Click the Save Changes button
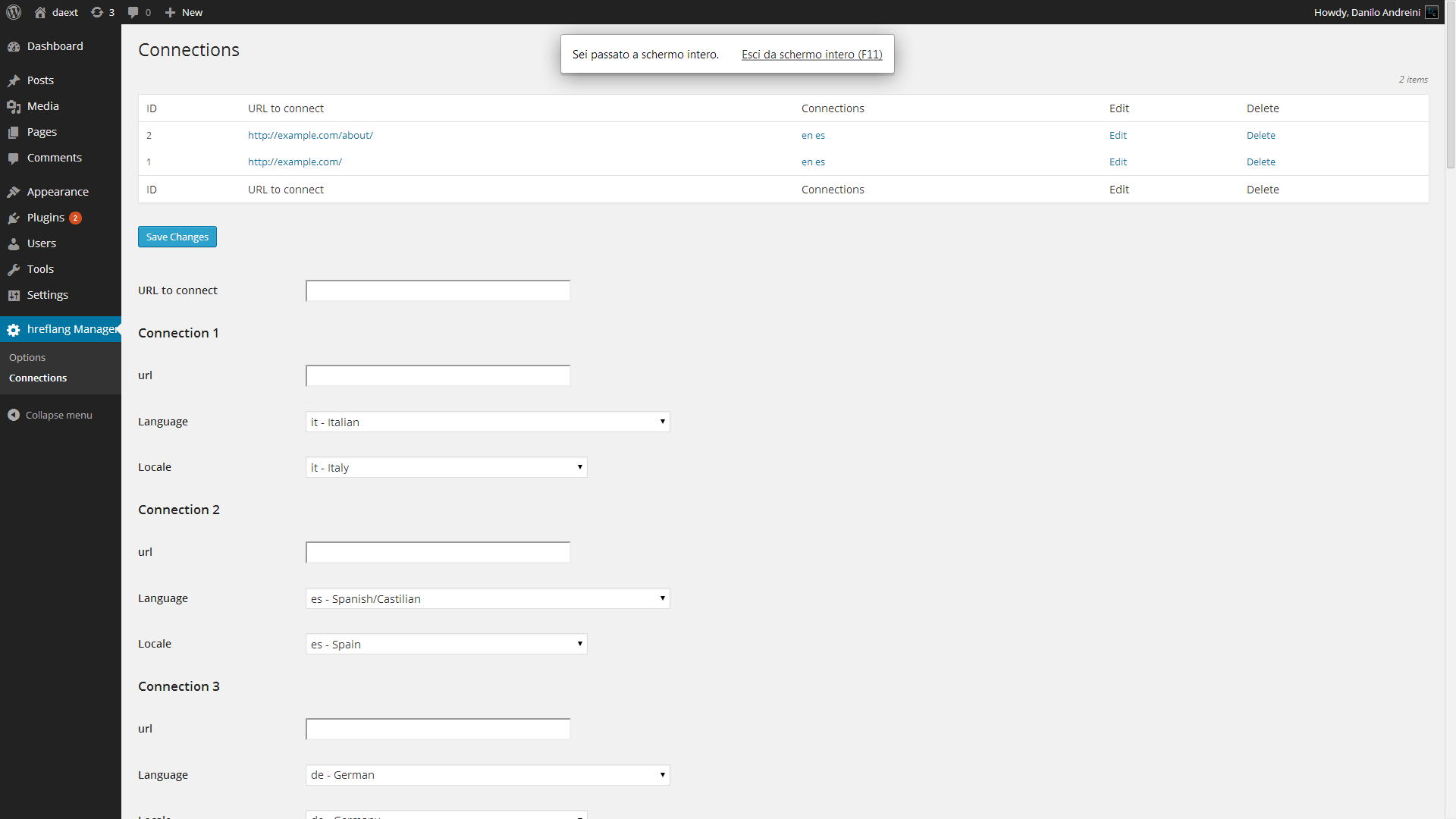Screen dimensions: 1456x819 (177, 237)
